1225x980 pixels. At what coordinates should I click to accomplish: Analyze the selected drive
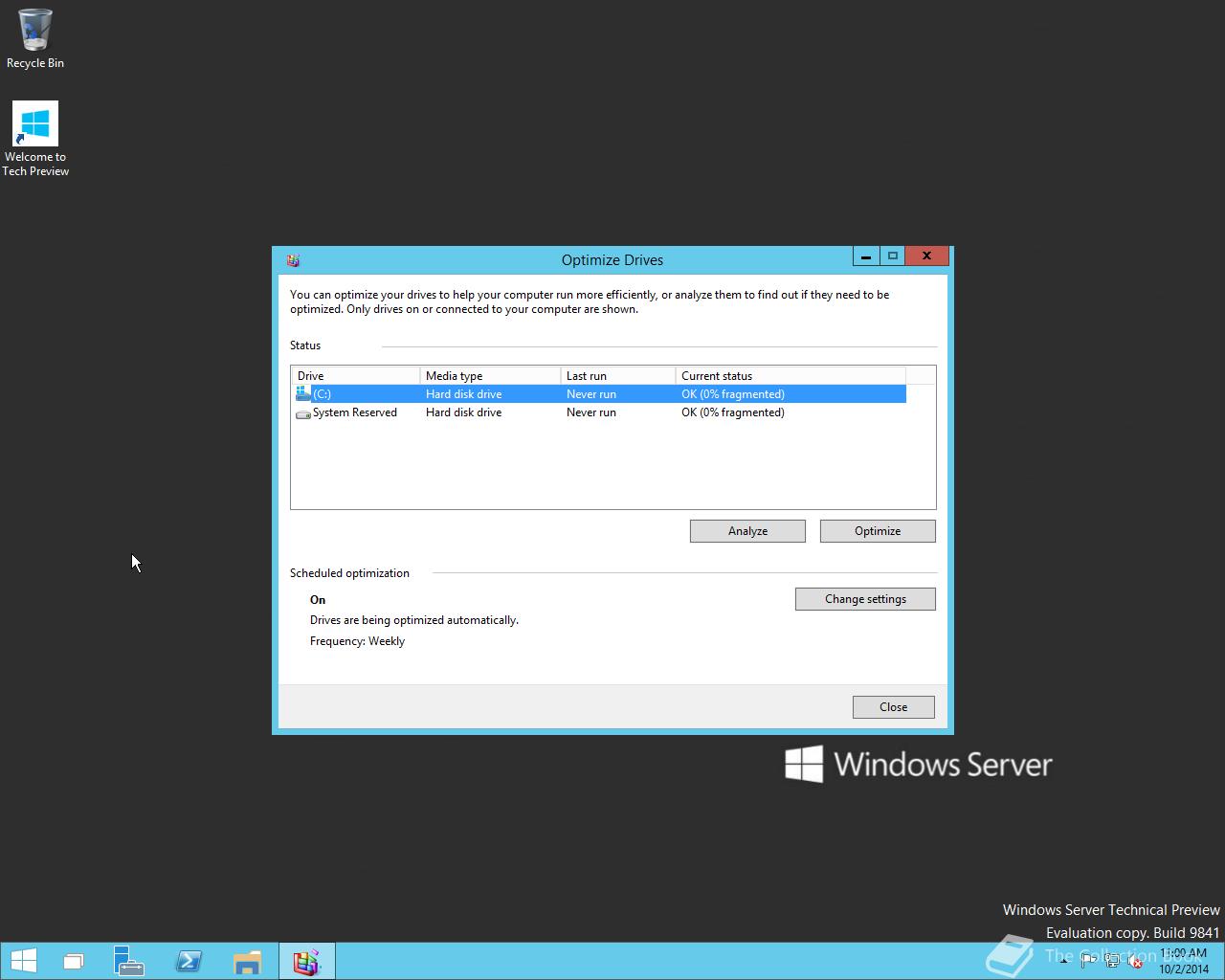[x=747, y=531]
